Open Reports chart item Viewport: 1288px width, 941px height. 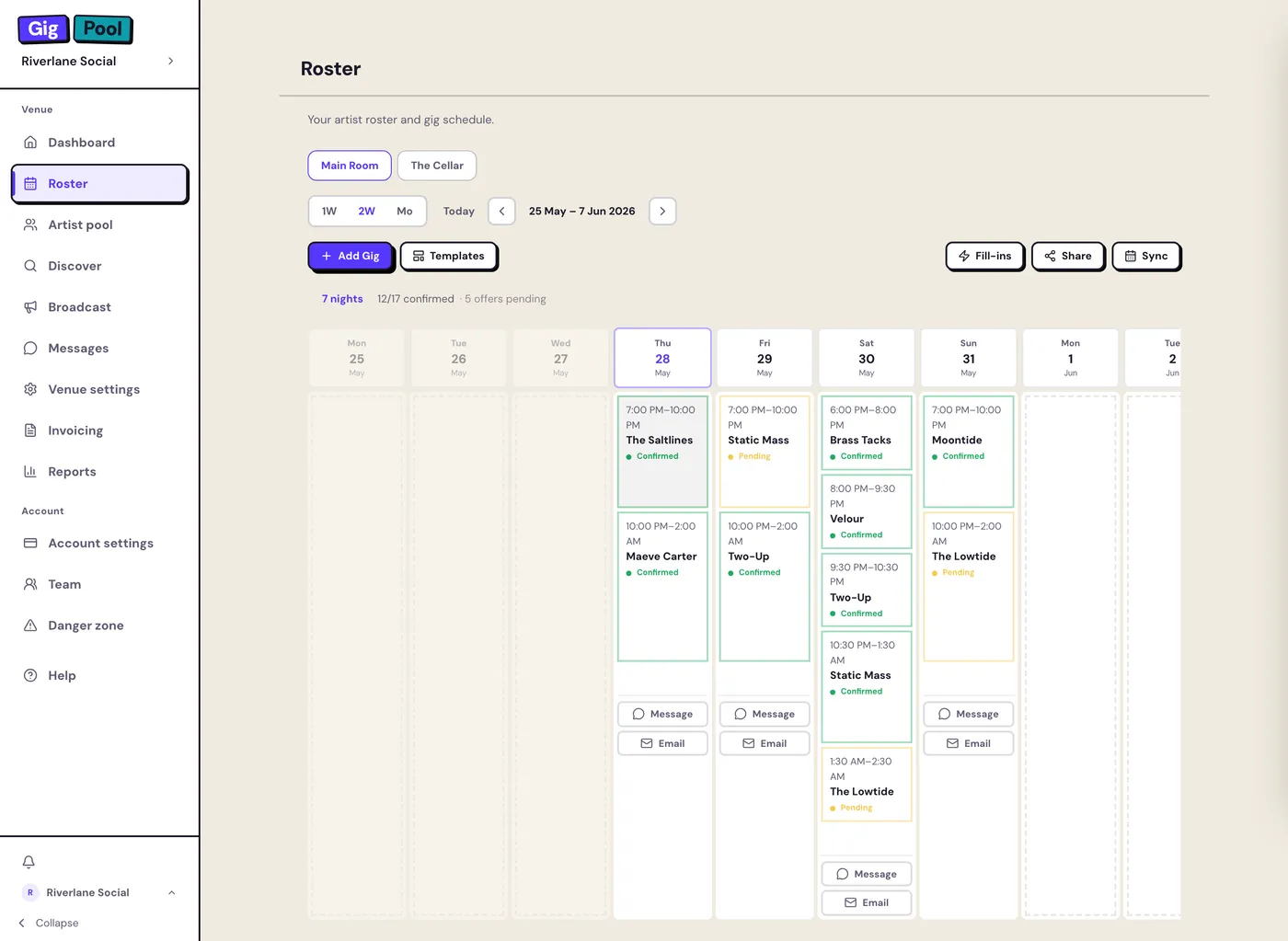pos(99,472)
